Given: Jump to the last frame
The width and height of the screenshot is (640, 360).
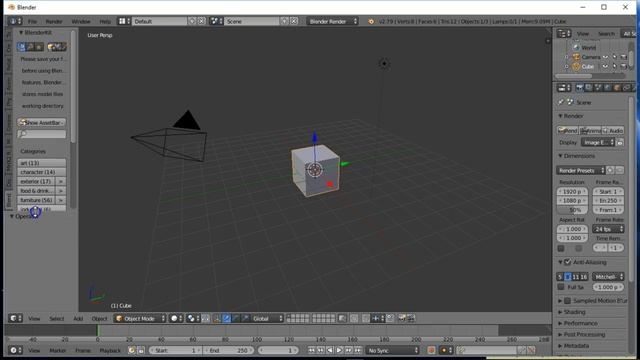Looking at the screenshot, I should [358, 350].
